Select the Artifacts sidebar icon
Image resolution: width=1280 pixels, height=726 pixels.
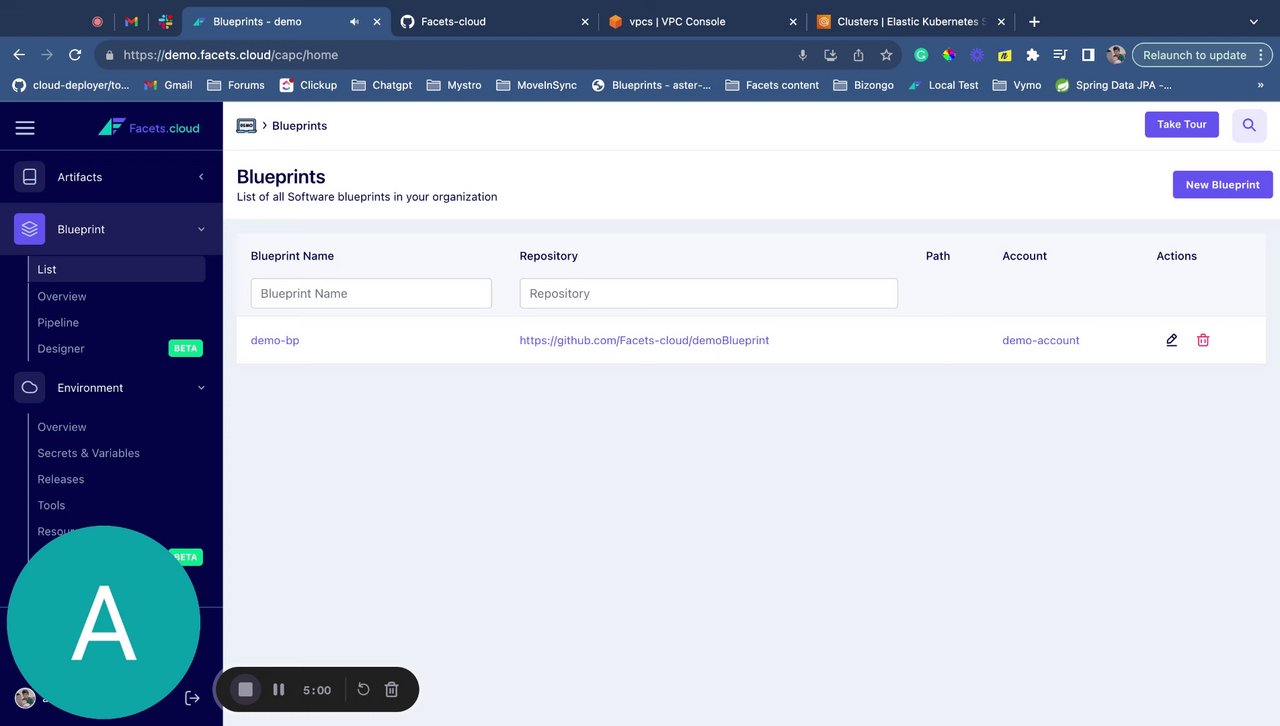pyautogui.click(x=30, y=177)
